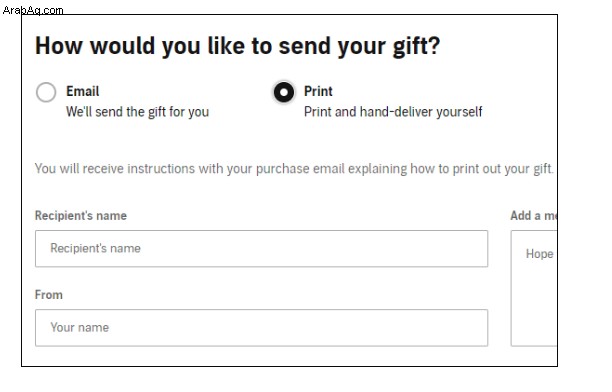Viewport: 612px width, 392px height.
Task: Click the partially visible "Add a me" label
Action: [534, 216]
